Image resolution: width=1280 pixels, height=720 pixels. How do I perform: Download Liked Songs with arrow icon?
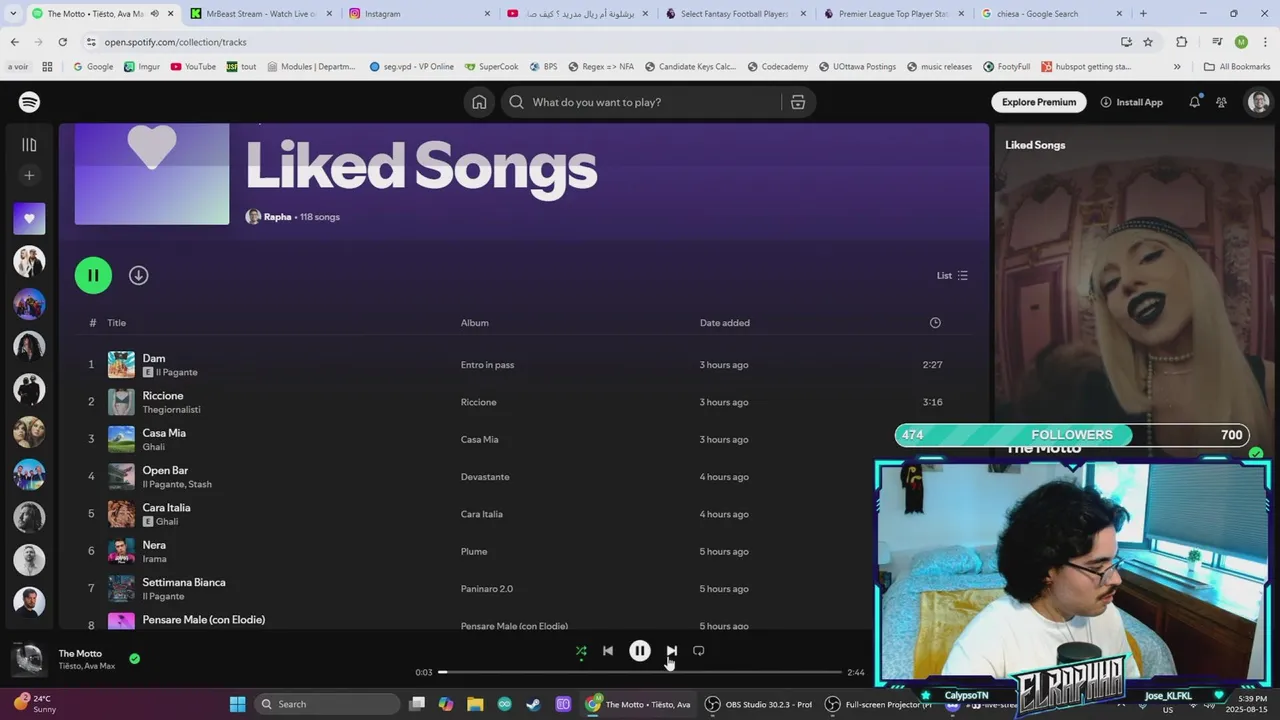click(139, 275)
